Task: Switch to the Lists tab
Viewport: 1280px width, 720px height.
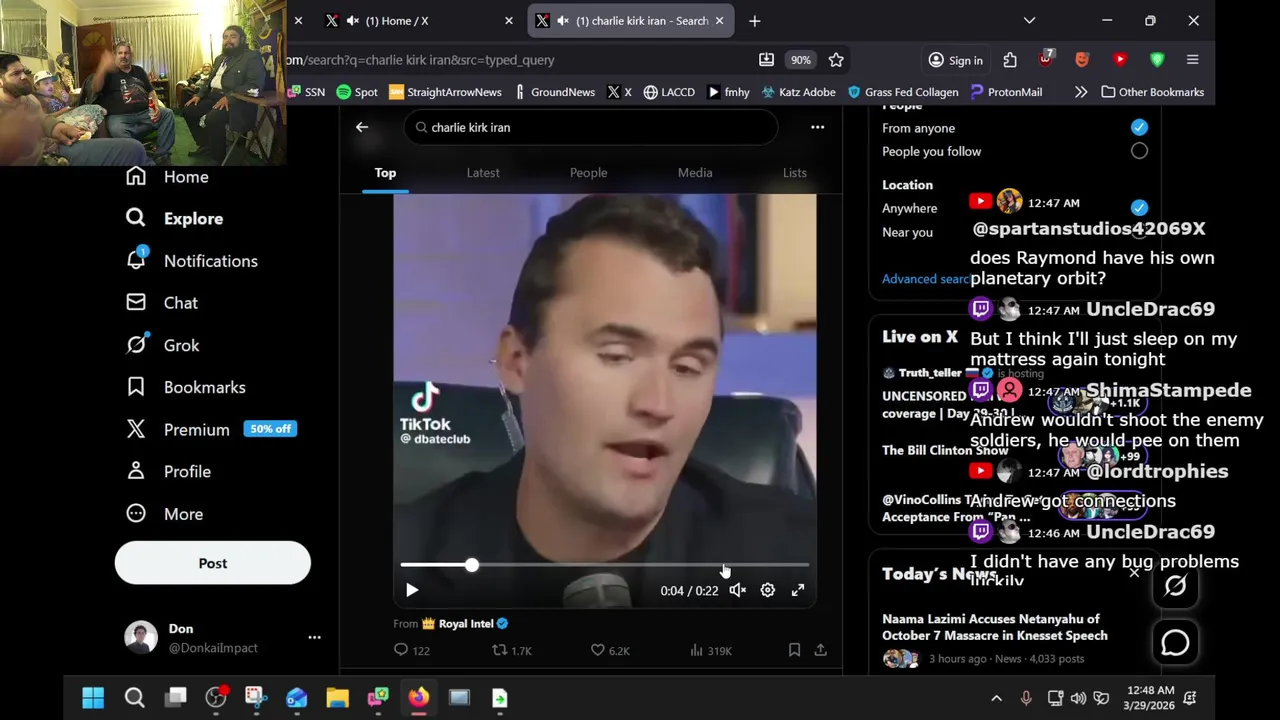Action: click(795, 173)
